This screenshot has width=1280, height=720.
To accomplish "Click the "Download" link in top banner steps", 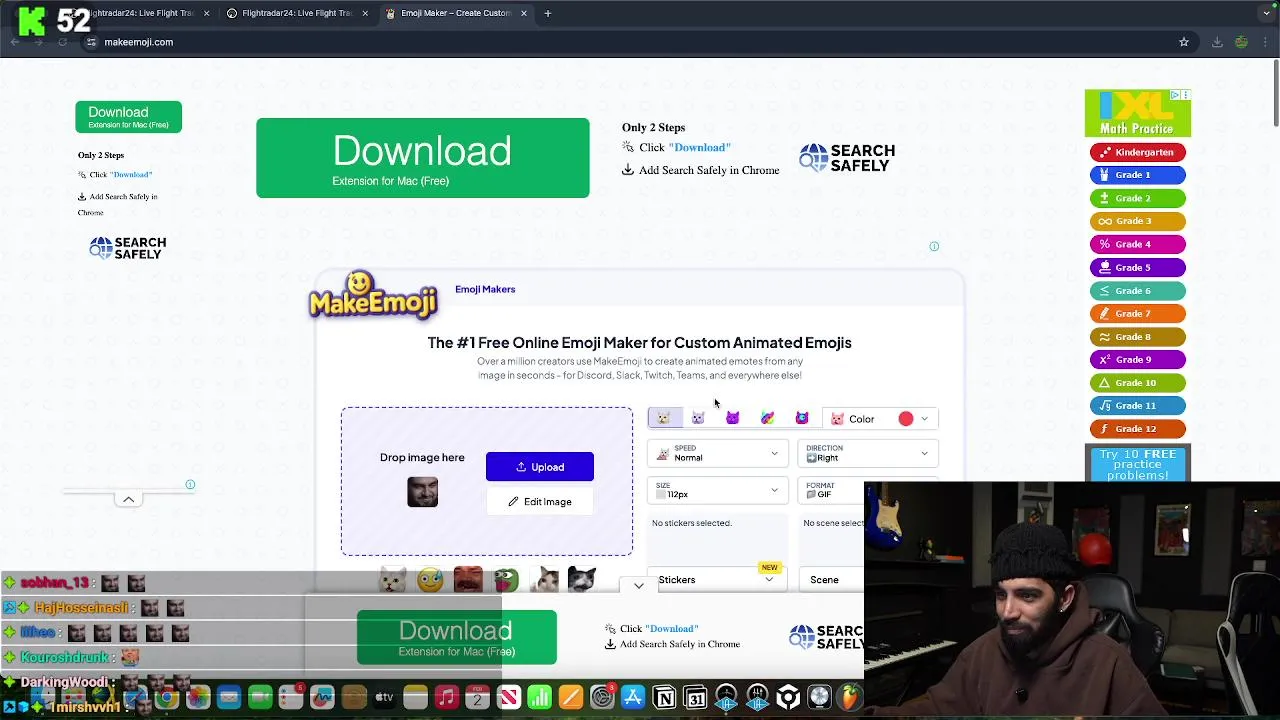I will click(x=699, y=147).
